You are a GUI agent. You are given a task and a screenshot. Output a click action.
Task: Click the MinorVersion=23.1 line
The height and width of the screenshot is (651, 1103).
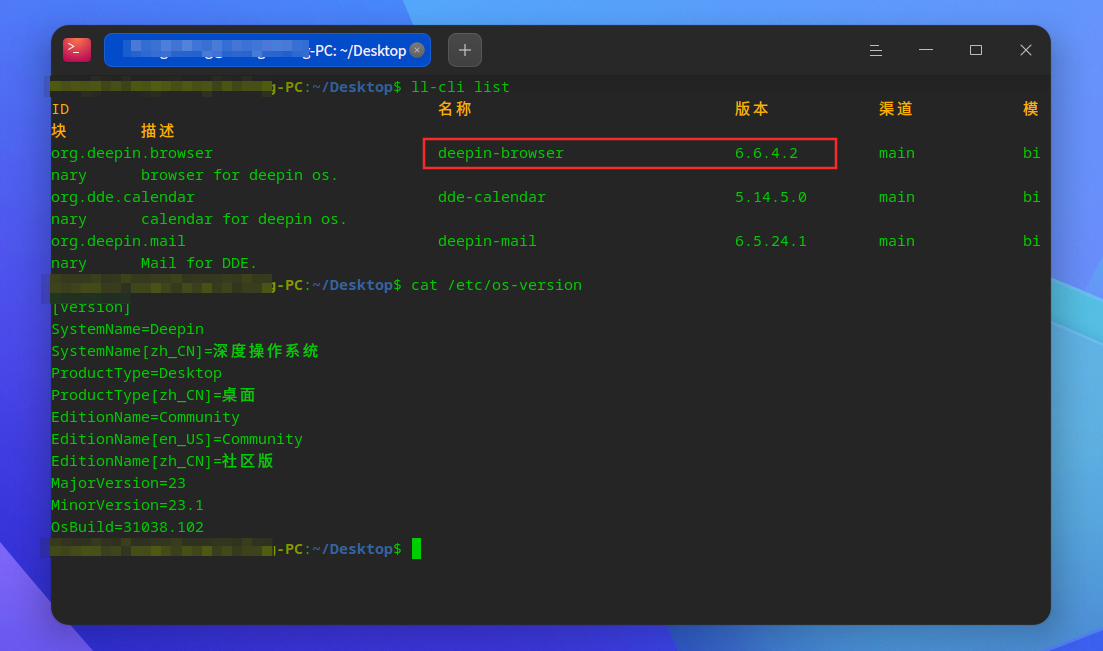[x=127, y=505]
